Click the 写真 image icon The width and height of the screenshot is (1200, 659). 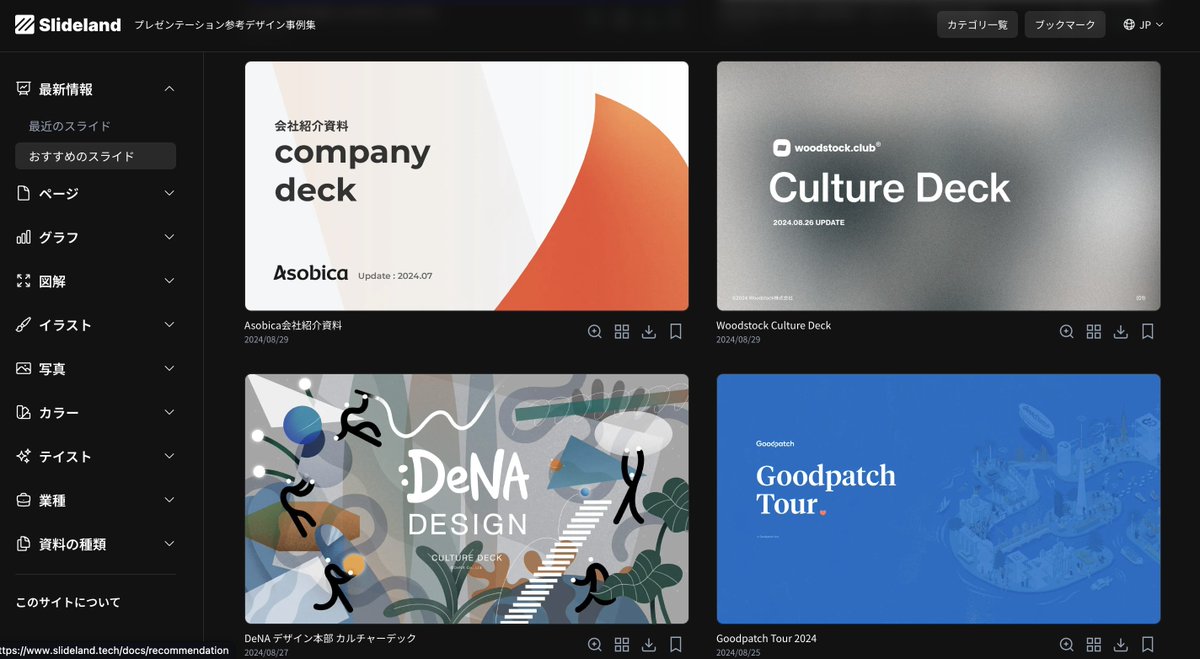click(x=24, y=369)
